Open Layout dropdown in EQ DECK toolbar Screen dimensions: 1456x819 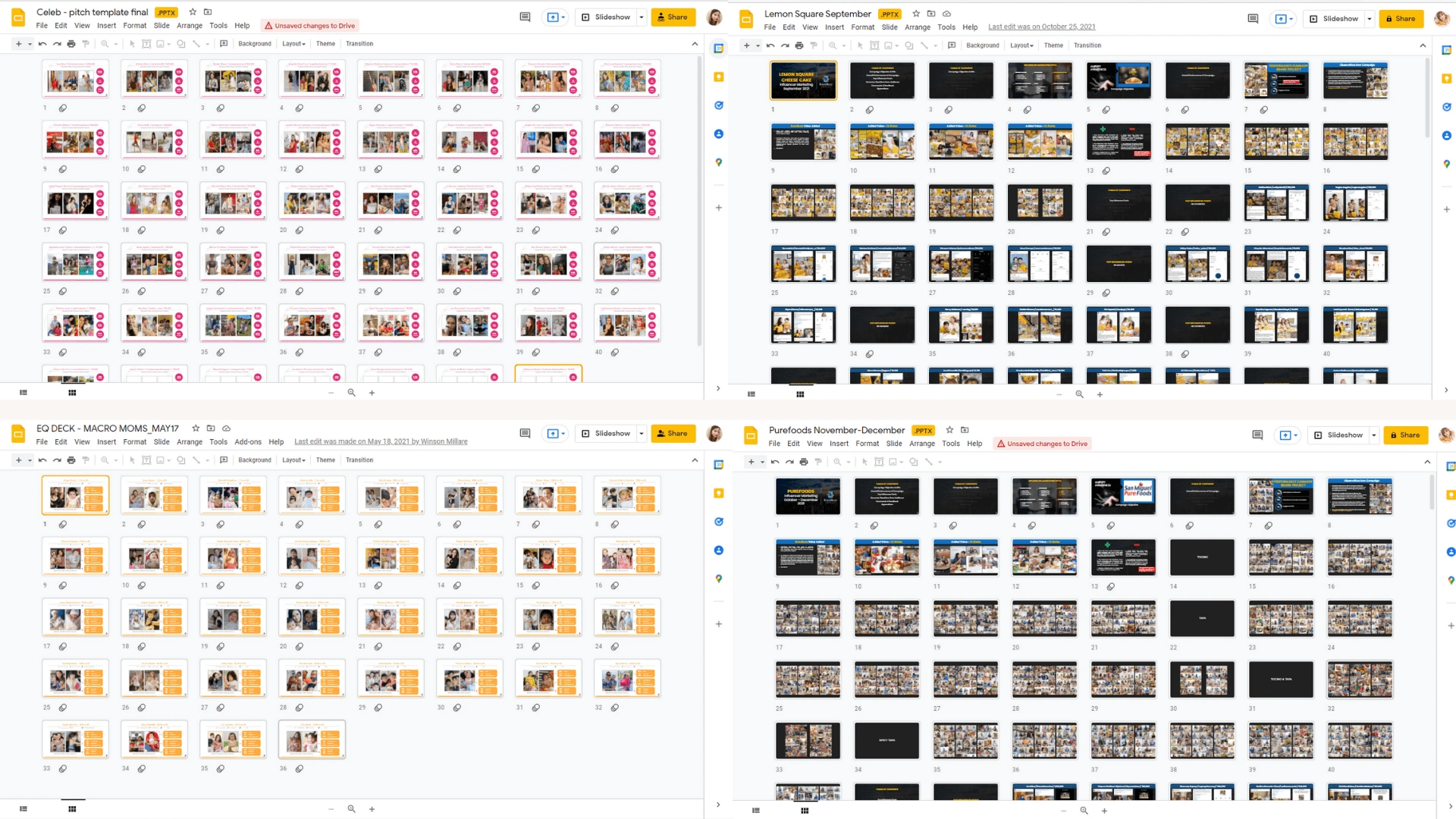pos(293,460)
